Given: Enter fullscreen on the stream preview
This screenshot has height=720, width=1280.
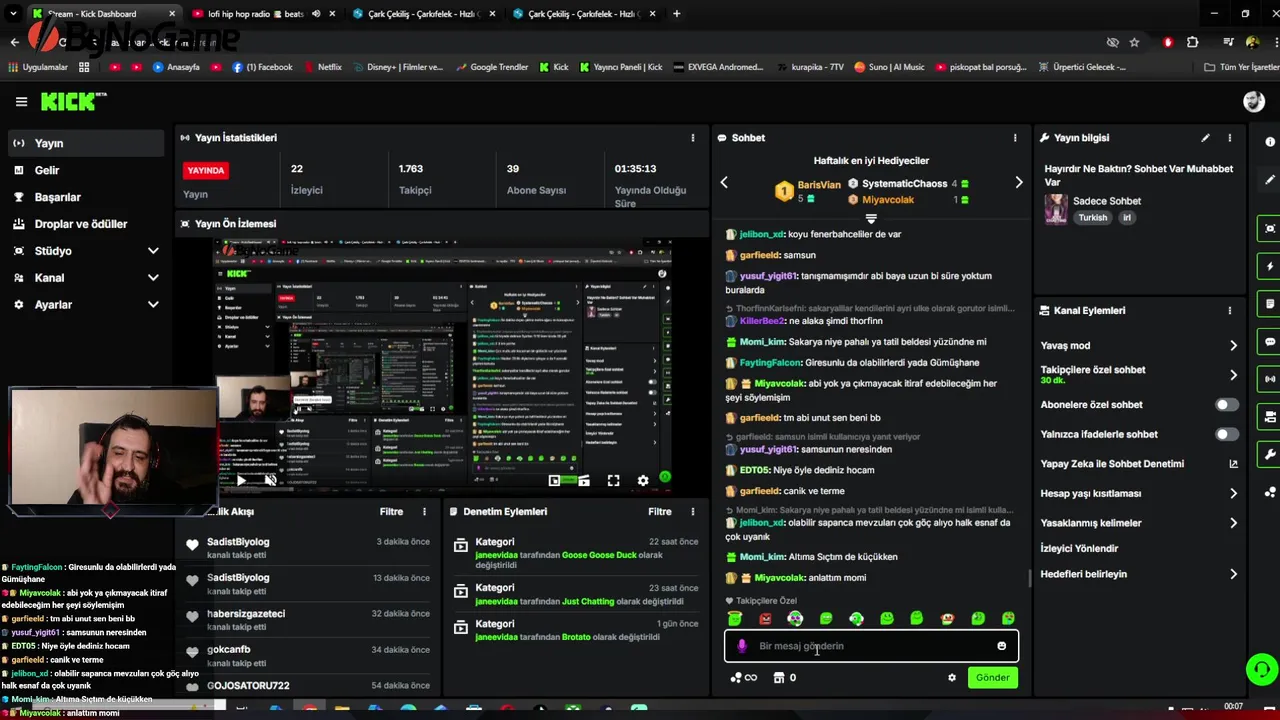Looking at the screenshot, I should pos(613,480).
